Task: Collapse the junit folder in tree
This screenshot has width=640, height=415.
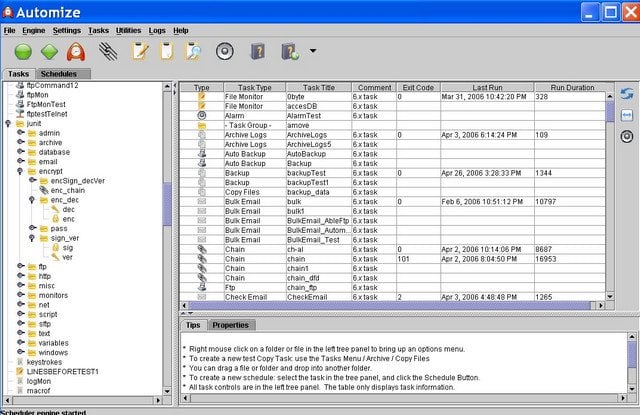Action: (x=8, y=123)
